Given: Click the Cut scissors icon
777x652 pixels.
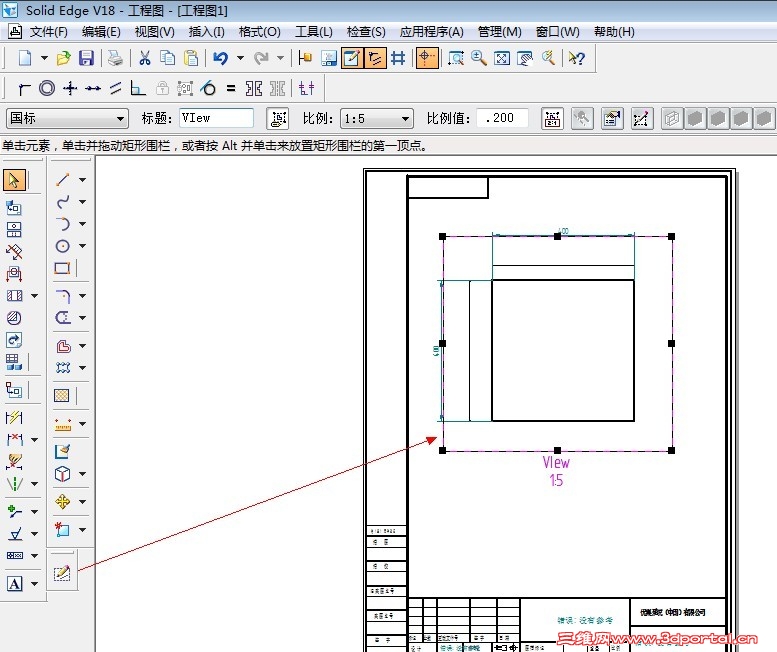Looking at the screenshot, I should [x=145, y=58].
